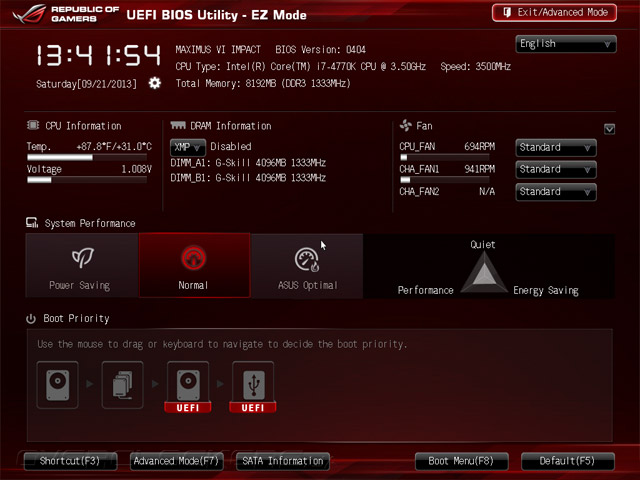
Task: Choose Power Saving performance mode
Action: [x=82, y=265]
